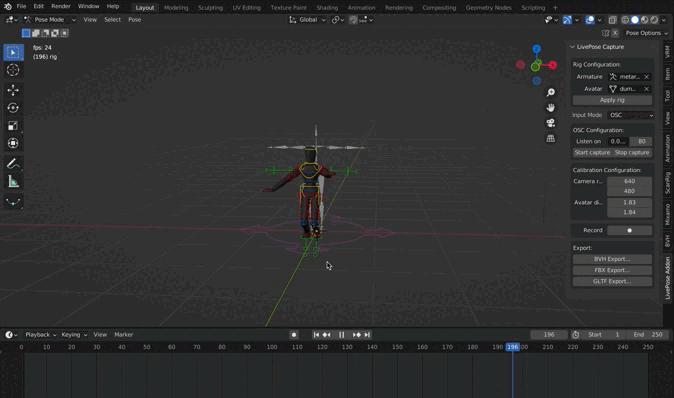674x398 pixels.
Task: Select solid viewport shading
Action: point(635,20)
